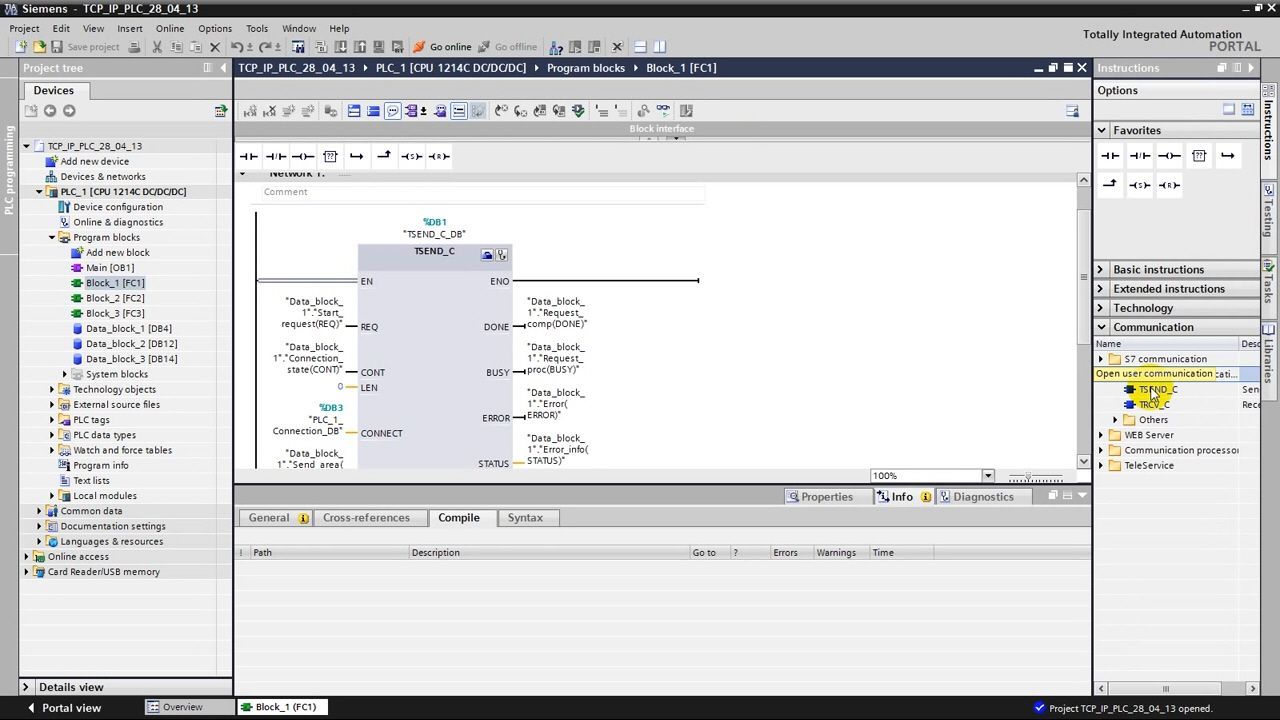Viewport: 1280px width, 720px height.
Task: Expand the S7 communication folder
Action: [1101, 358]
